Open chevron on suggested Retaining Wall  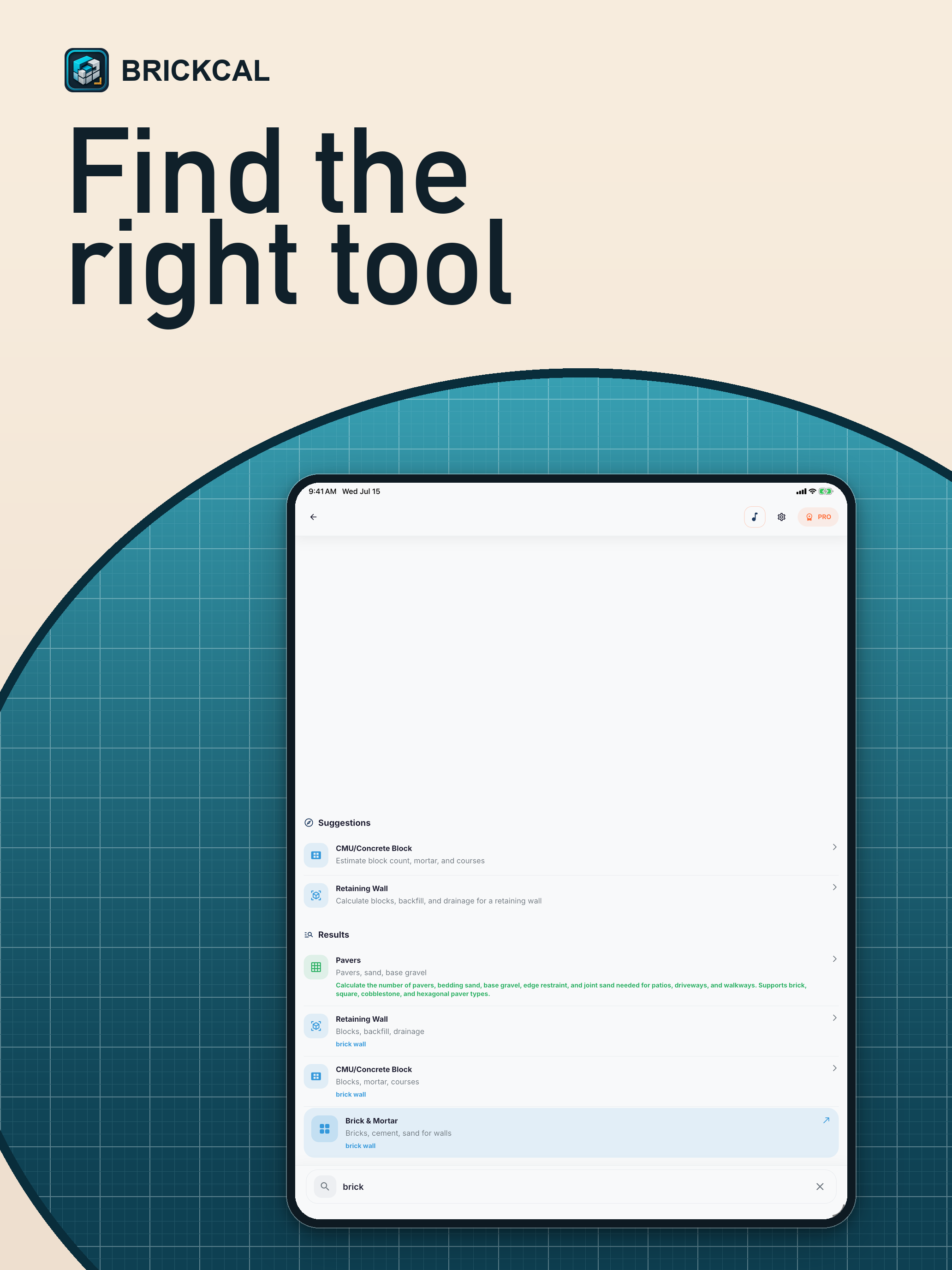coord(834,887)
